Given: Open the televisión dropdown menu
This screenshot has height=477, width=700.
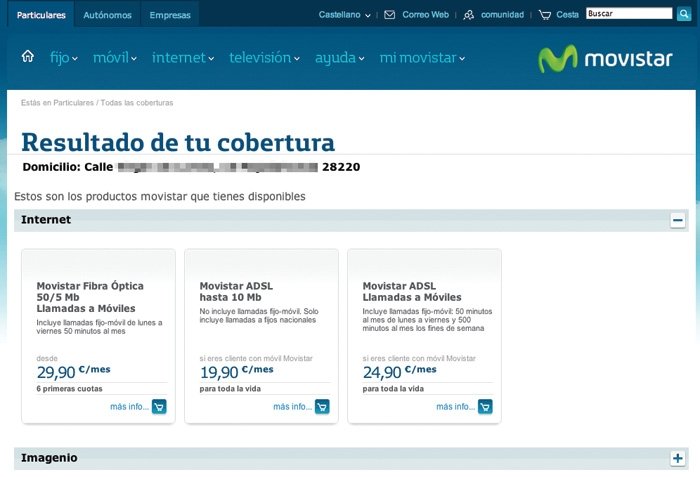Looking at the screenshot, I should [264, 58].
